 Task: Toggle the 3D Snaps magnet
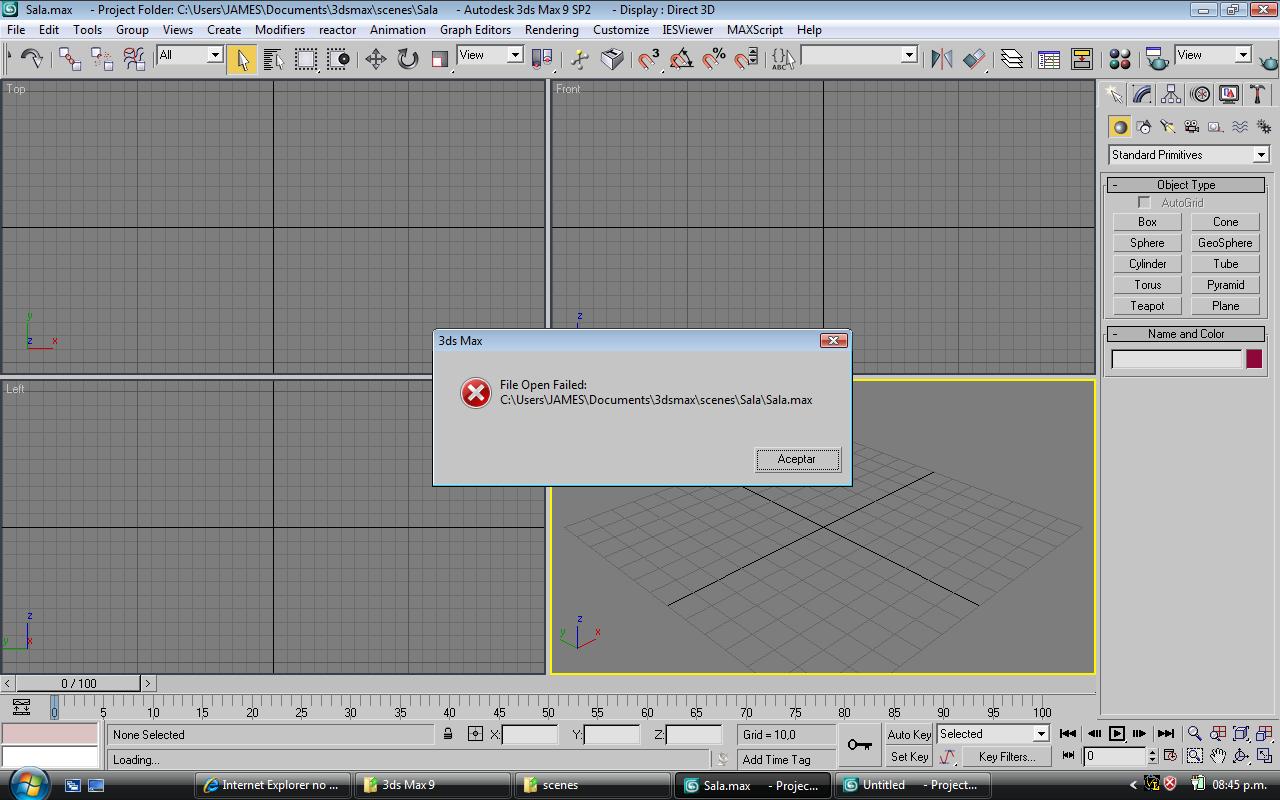pos(649,59)
